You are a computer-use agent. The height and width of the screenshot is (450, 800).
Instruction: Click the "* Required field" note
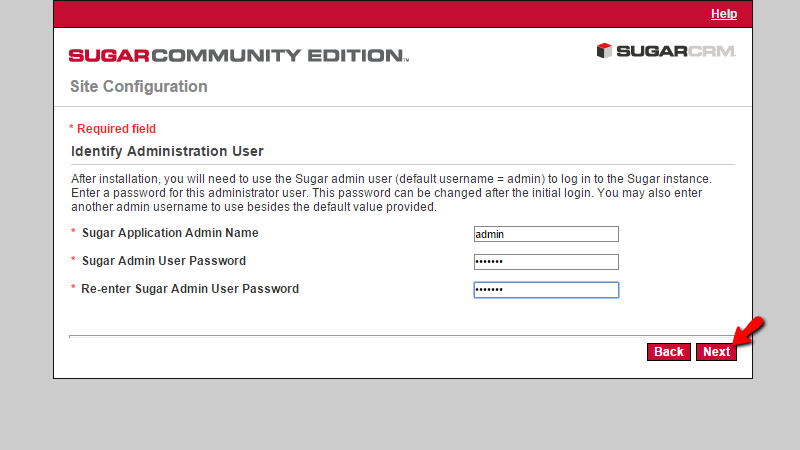tap(112, 129)
